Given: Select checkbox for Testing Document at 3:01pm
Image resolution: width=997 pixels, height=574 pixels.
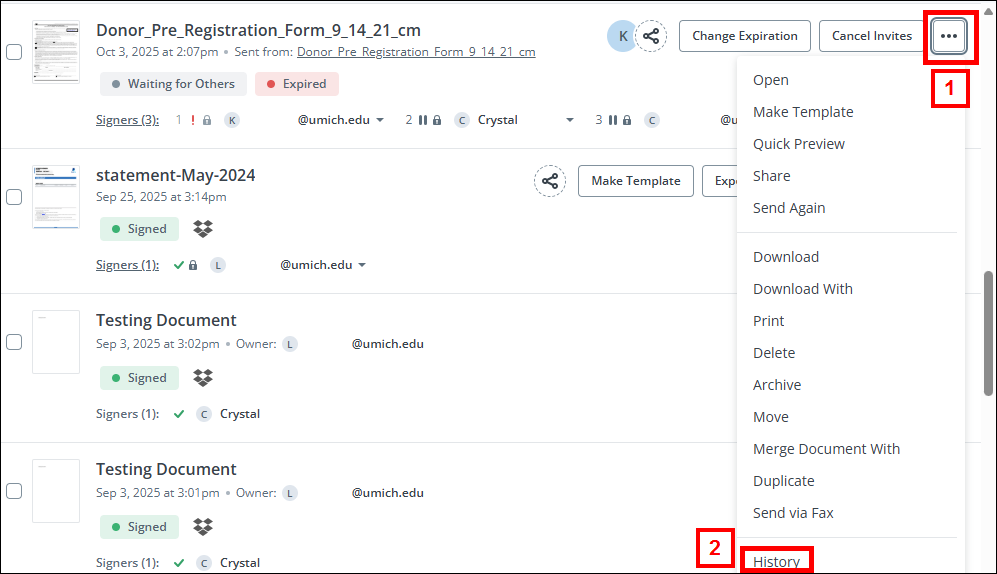Looking at the screenshot, I should 14,491.
